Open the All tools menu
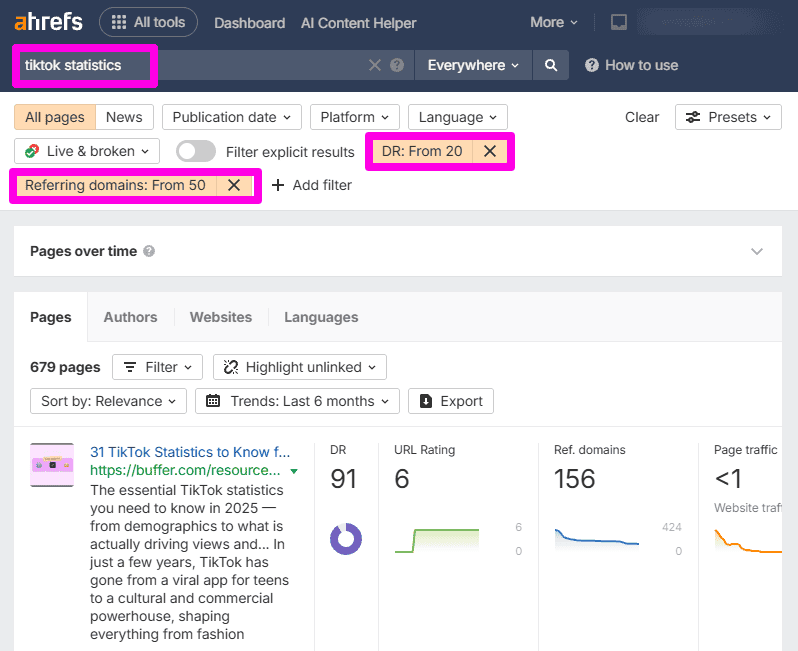This screenshot has width=798, height=651. [148, 22]
